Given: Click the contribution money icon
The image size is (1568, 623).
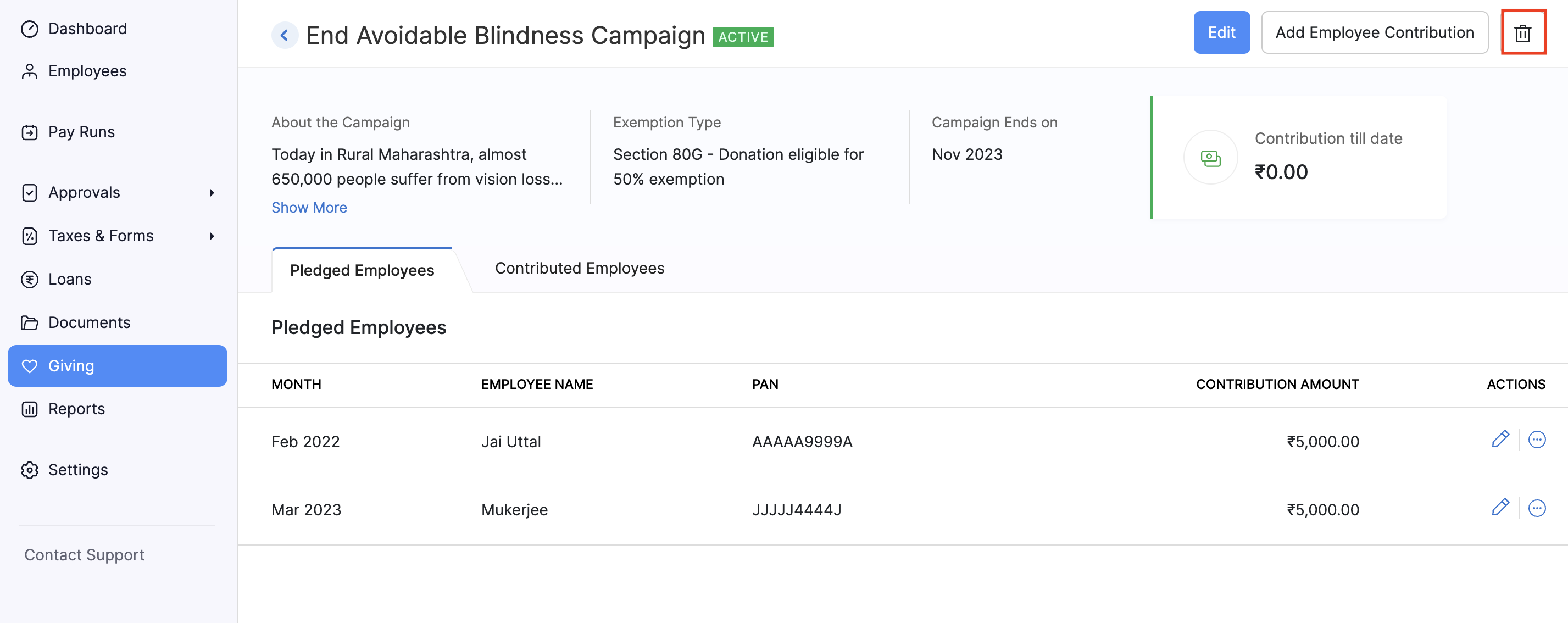Looking at the screenshot, I should [1210, 158].
